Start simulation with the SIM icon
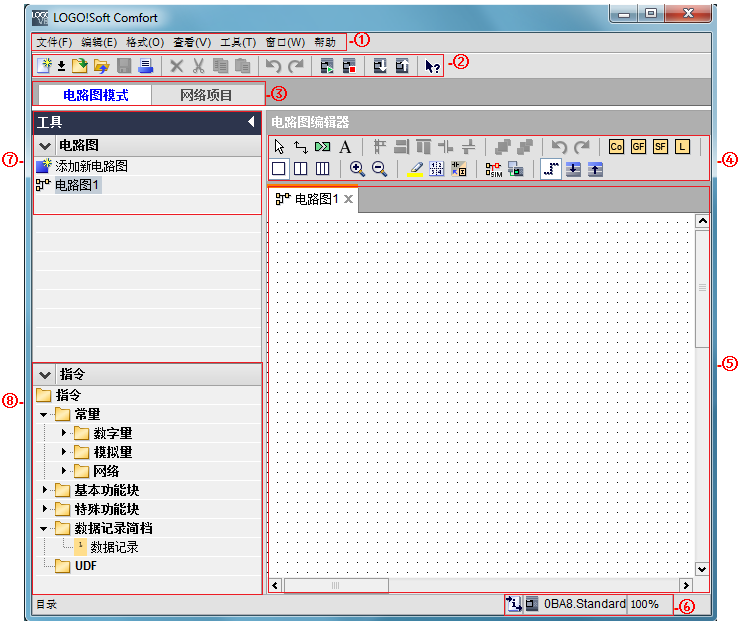 494,169
